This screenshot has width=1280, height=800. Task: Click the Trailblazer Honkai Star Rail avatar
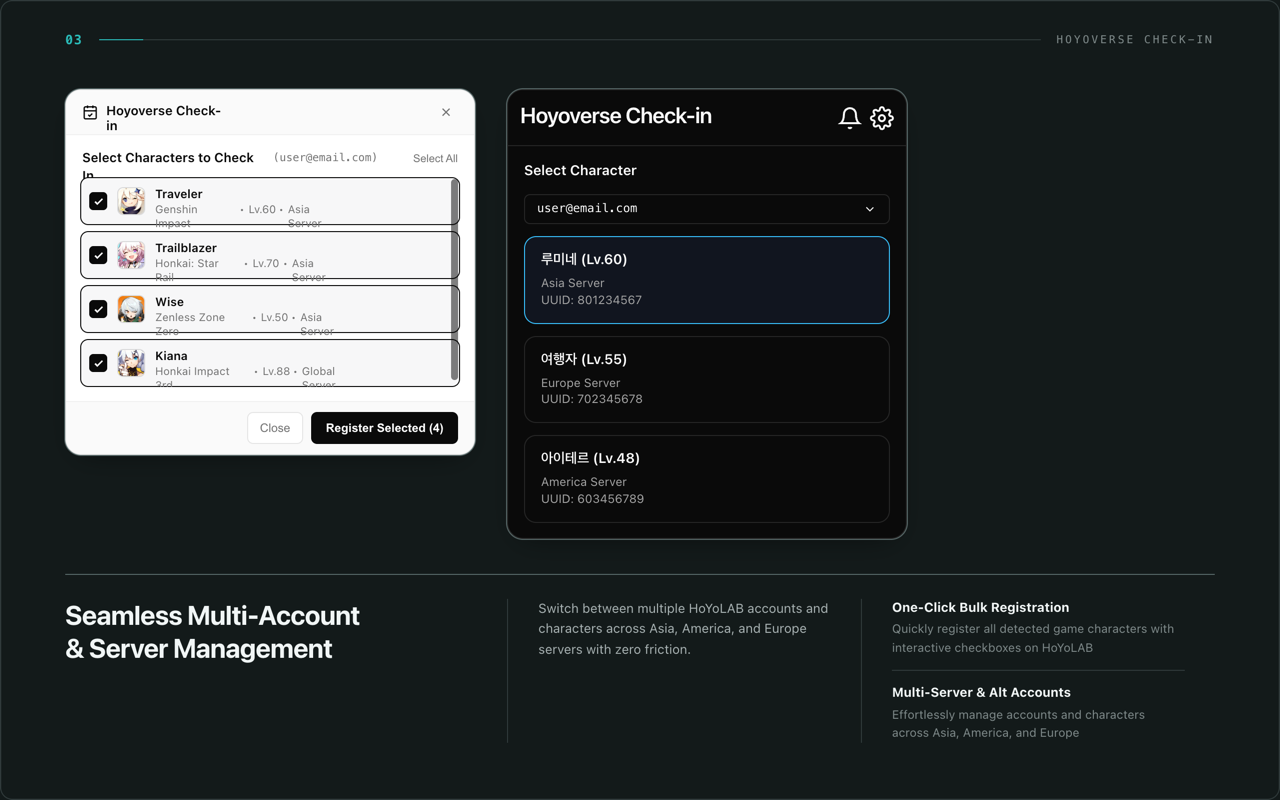click(x=131, y=255)
